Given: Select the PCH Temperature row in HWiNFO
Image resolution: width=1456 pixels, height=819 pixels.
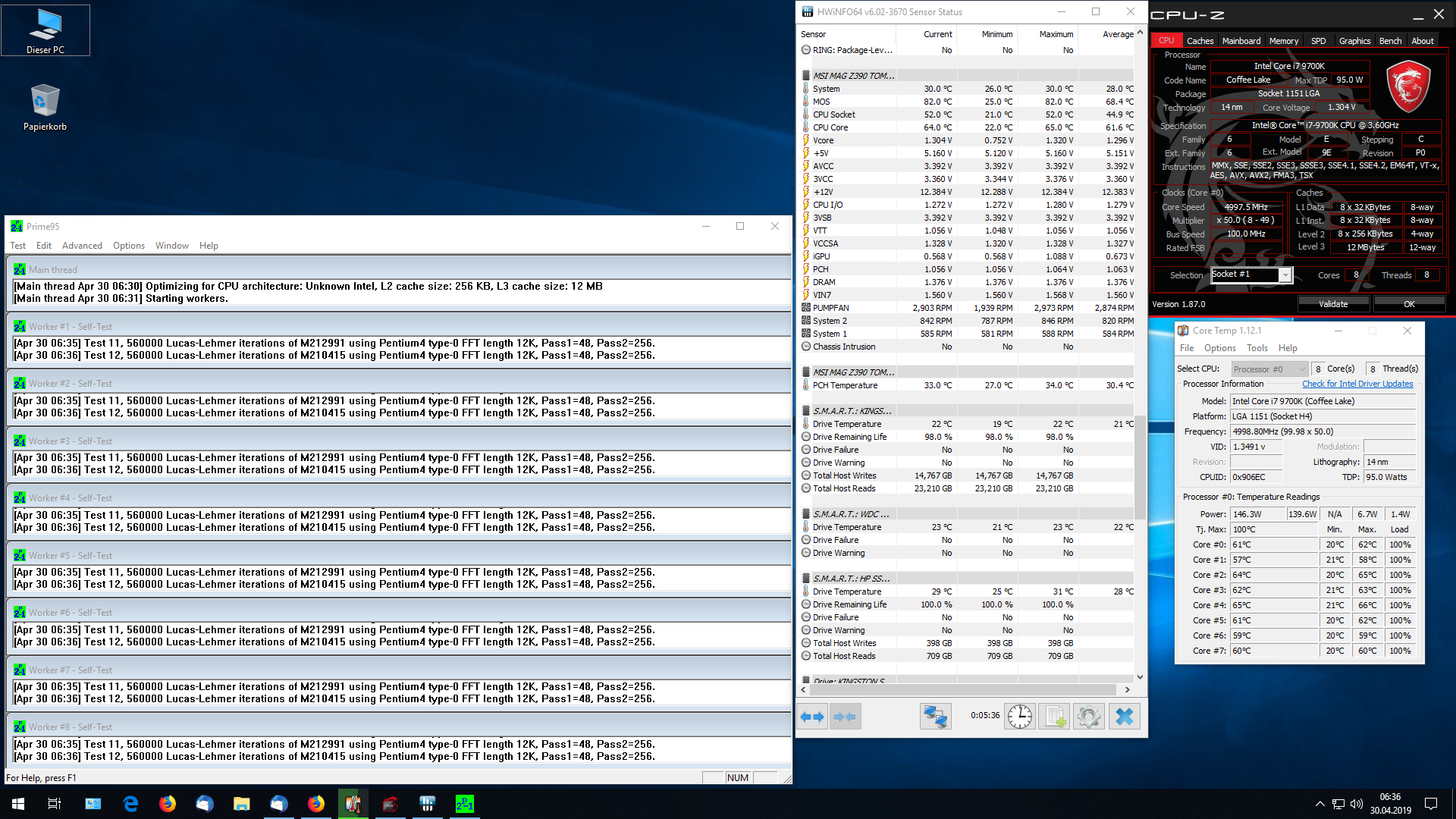Looking at the screenshot, I should click(x=968, y=385).
